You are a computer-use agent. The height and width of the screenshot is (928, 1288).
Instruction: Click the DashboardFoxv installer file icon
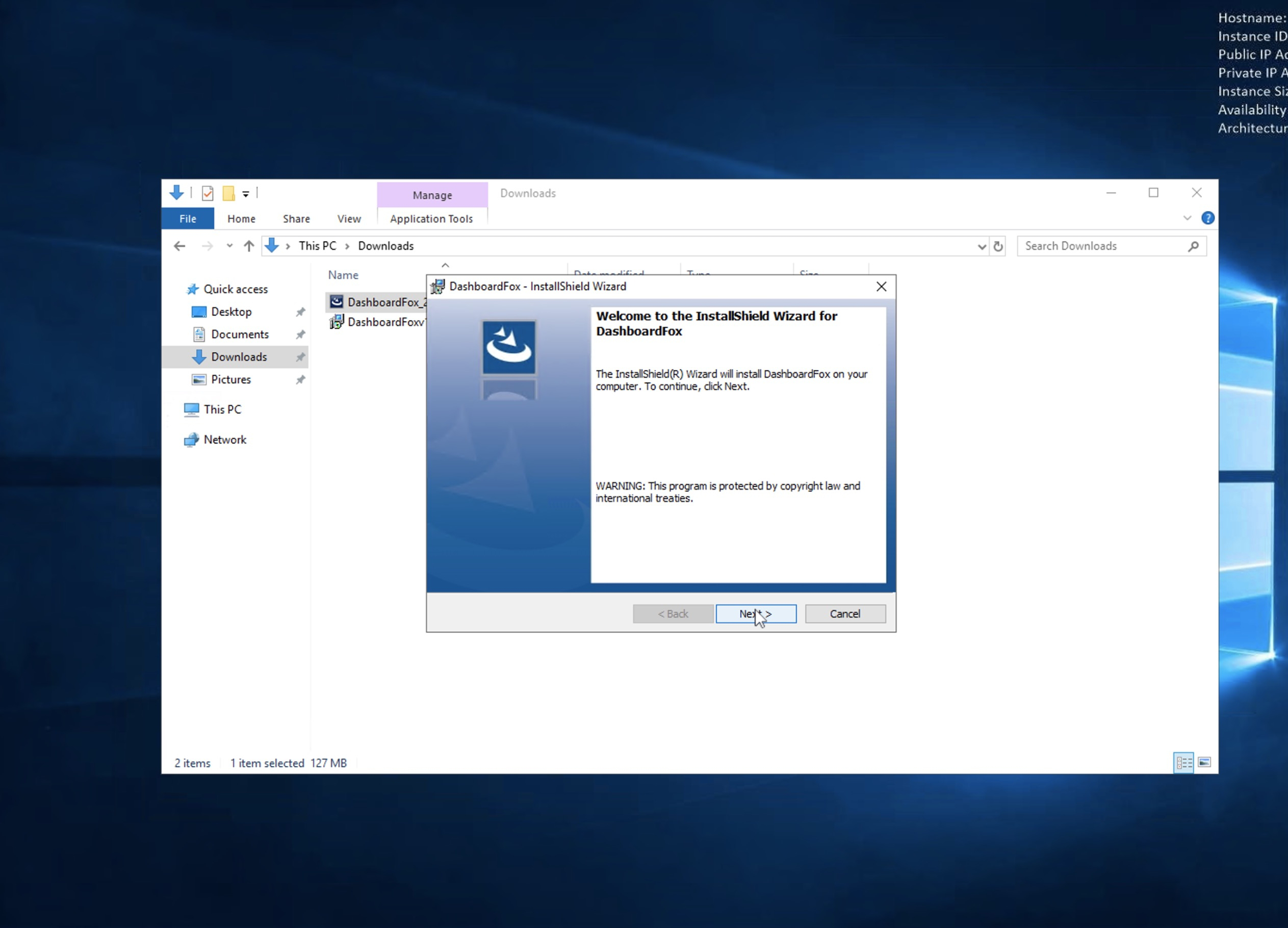336,322
